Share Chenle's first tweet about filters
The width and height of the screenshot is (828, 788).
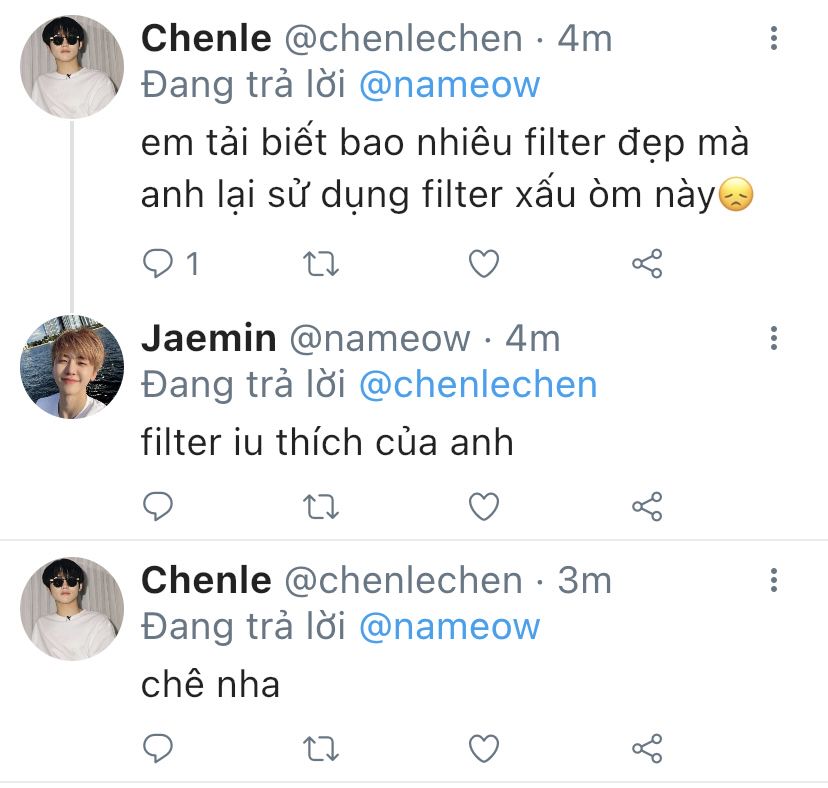click(647, 264)
